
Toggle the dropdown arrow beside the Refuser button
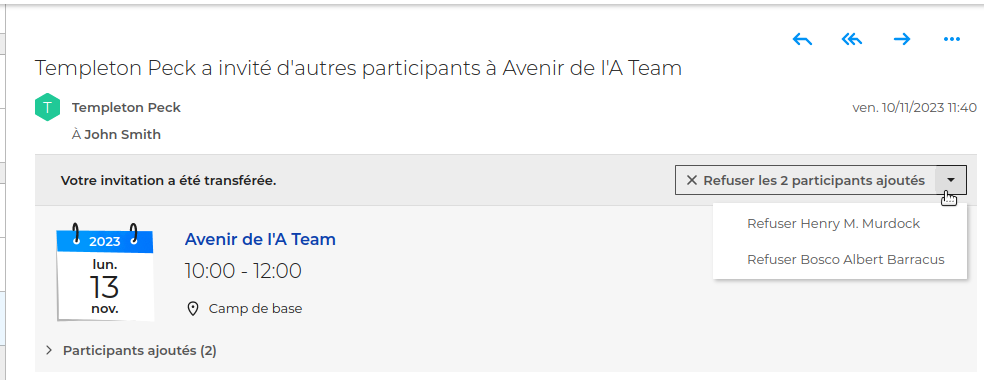951,181
